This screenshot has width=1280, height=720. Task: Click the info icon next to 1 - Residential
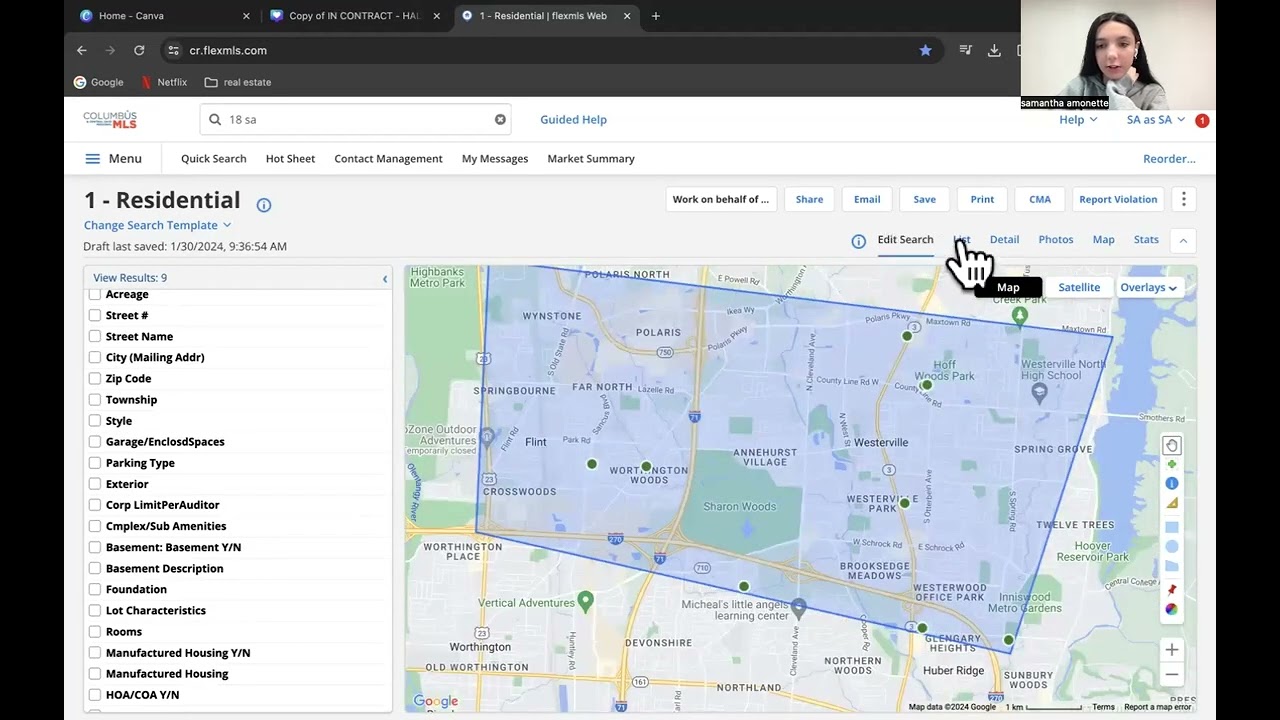(x=264, y=205)
